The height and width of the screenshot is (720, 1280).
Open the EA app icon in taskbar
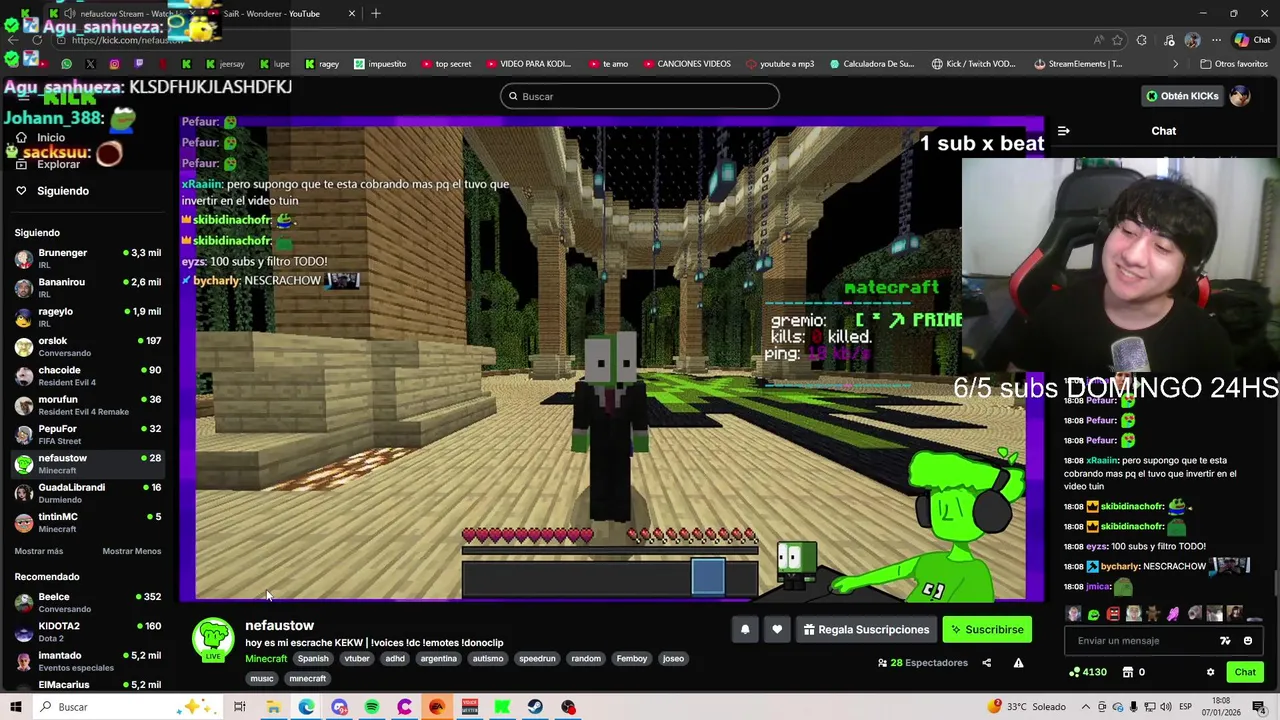click(437, 707)
